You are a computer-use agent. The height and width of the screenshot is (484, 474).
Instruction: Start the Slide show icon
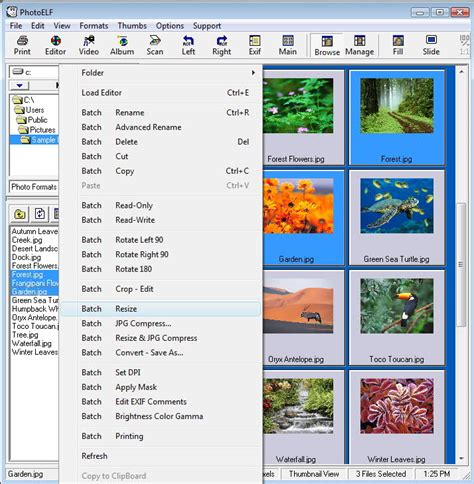[x=431, y=45]
